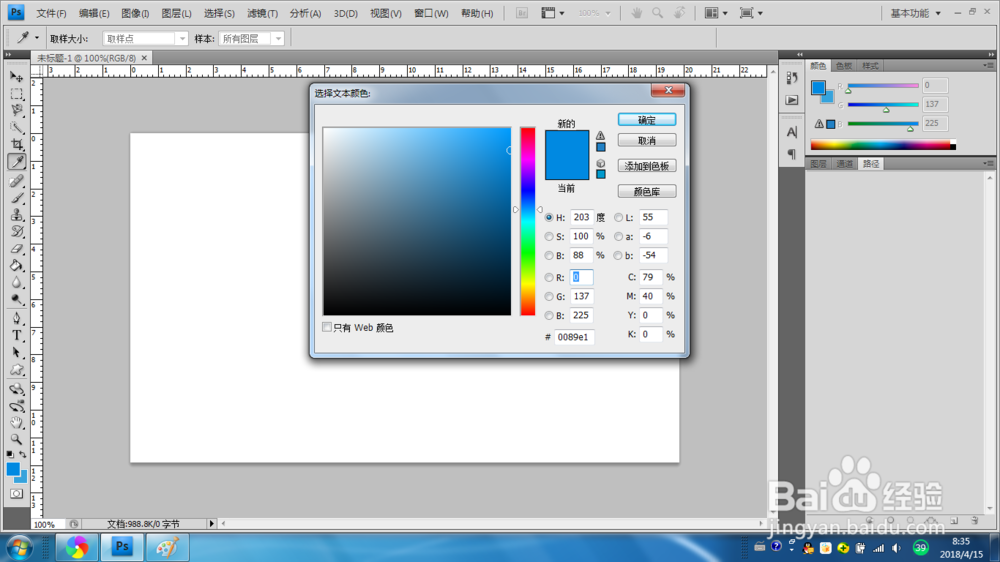Select the Path Selection tool
This screenshot has width=1000, height=562.
tap(17, 352)
